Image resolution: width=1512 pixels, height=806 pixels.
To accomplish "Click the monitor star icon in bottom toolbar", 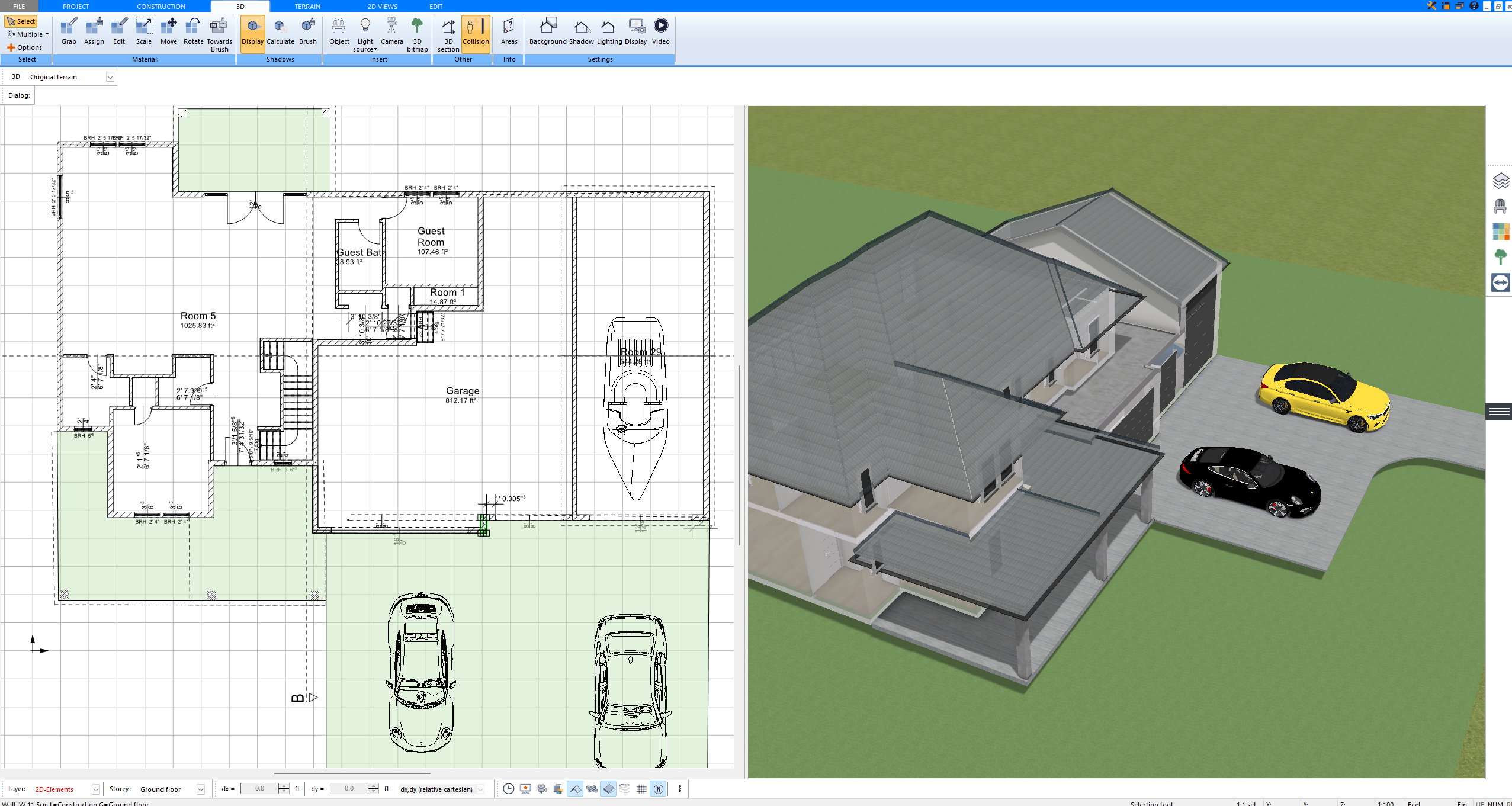I will point(525,789).
